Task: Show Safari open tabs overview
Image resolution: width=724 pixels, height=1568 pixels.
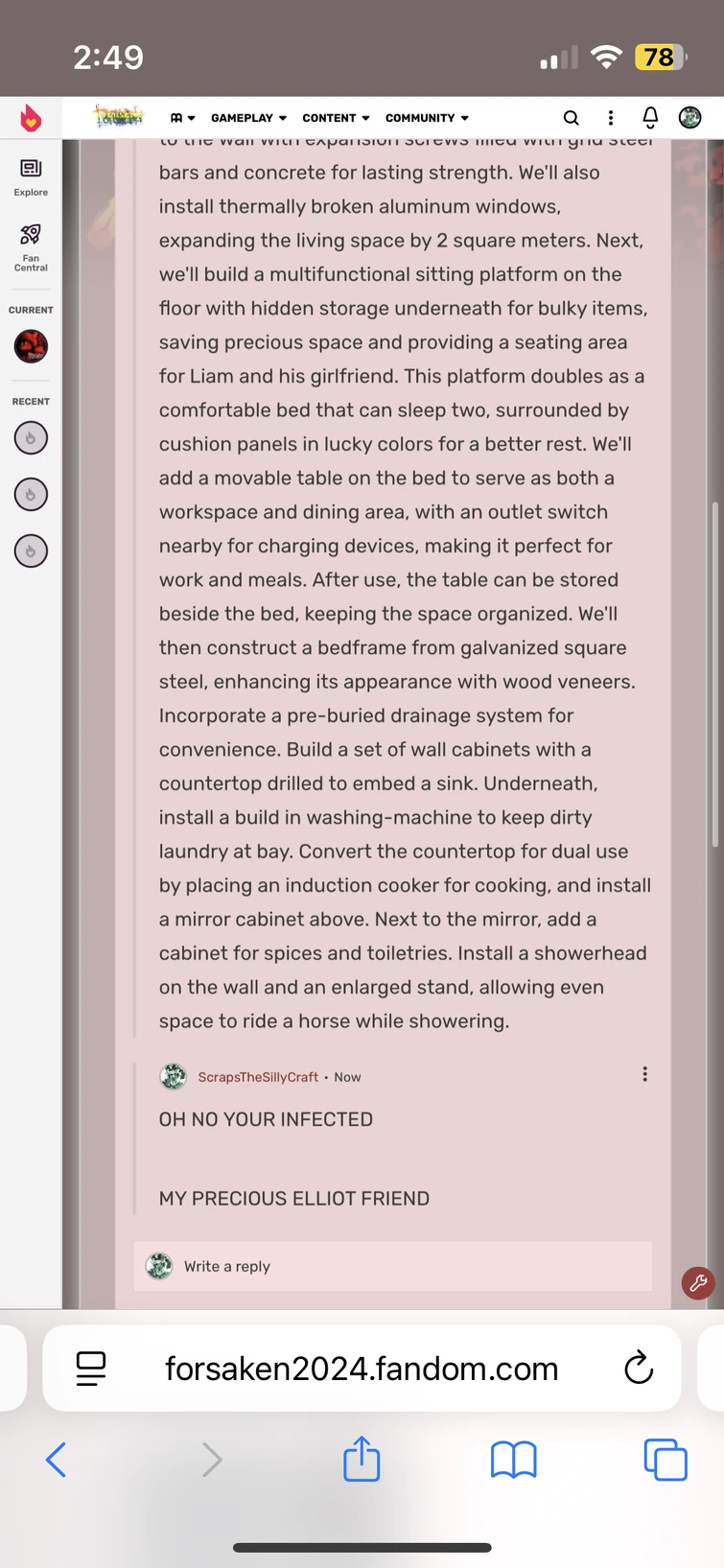Action: 665,1460
